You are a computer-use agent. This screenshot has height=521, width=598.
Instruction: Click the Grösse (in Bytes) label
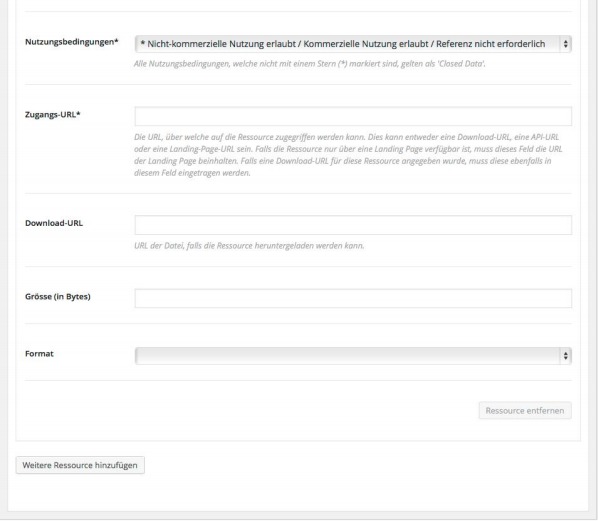pos(58,296)
